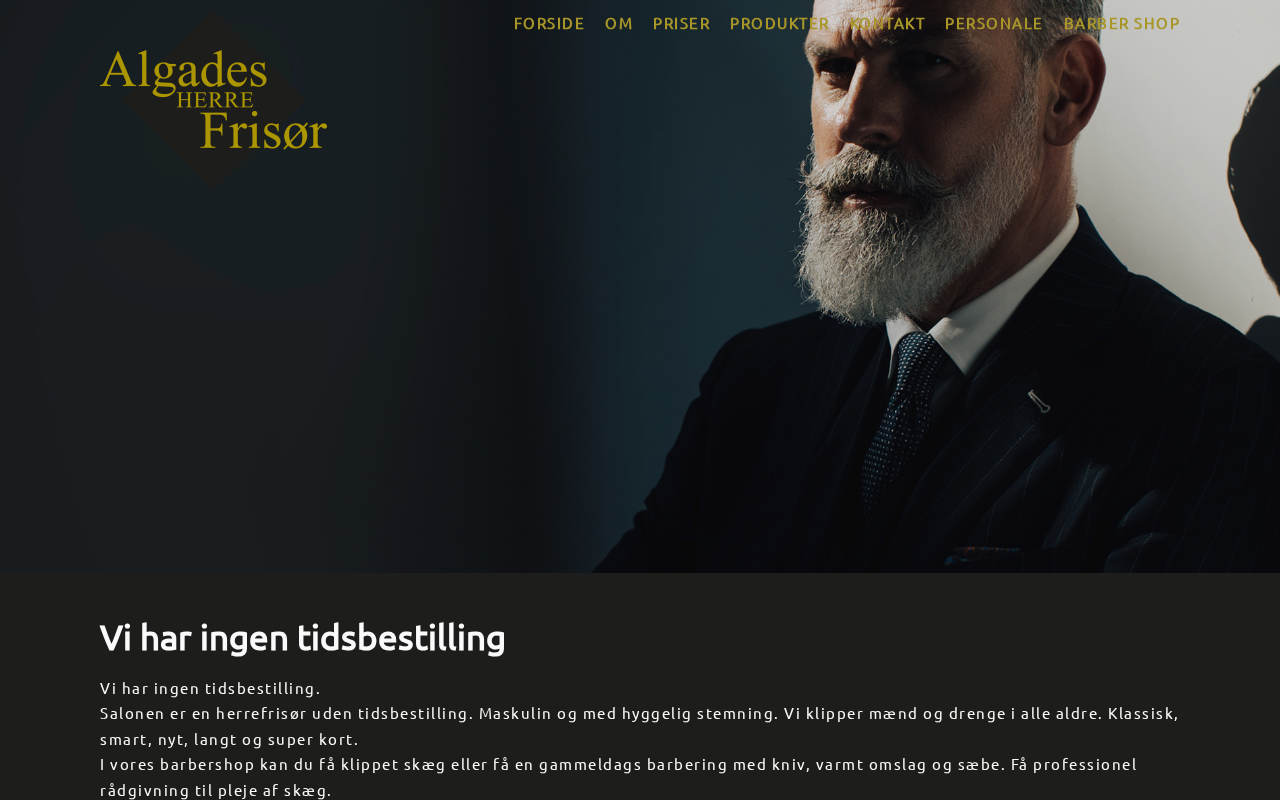This screenshot has width=1280, height=800.
Task: Select PRODUKTER in the navigation bar
Action: coord(780,23)
